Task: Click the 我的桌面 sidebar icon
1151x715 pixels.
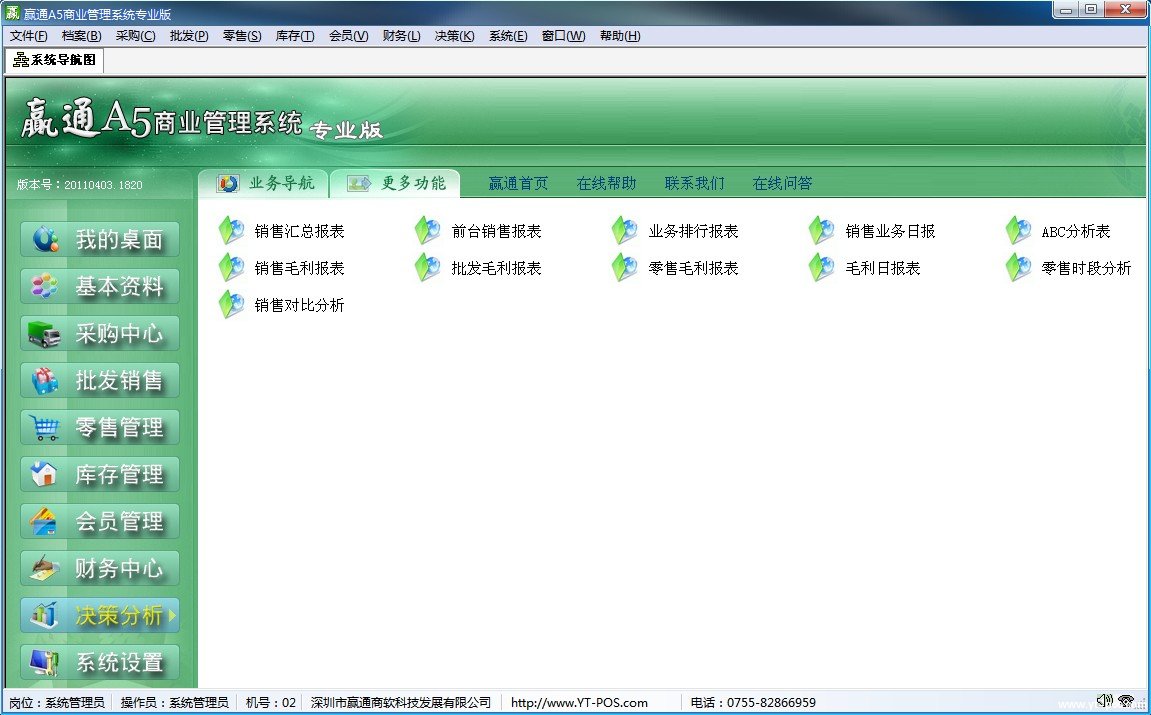Action: [x=45, y=239]
